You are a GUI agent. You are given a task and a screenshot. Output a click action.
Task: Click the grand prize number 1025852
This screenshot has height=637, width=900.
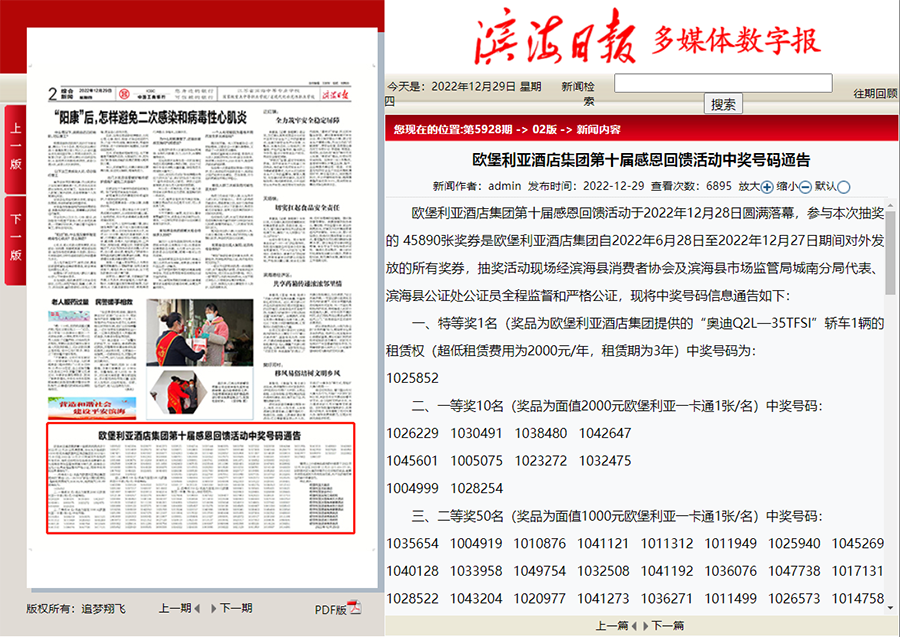pyautogui.click(x=413, y=378)
